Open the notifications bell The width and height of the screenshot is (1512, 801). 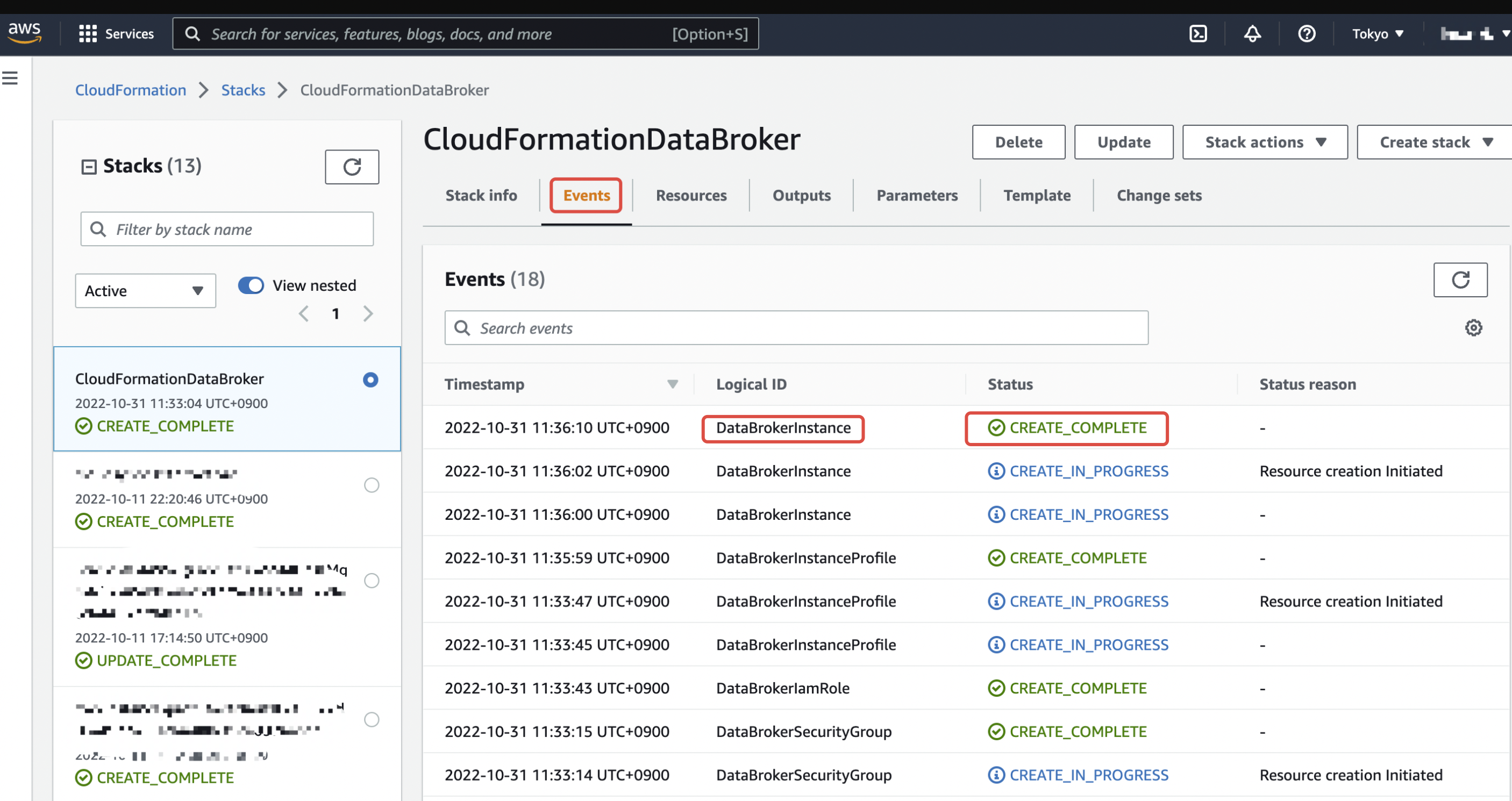click(x=1252, y=33)
